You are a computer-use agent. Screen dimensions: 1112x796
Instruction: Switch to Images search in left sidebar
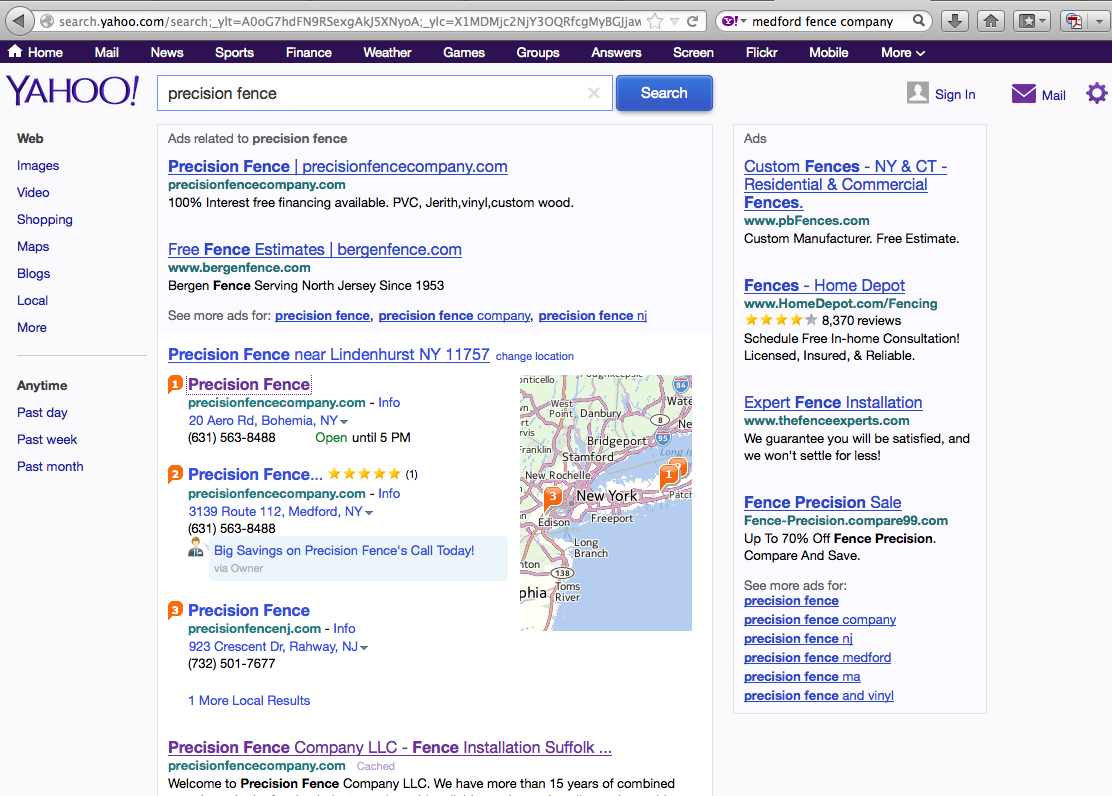(x=38, y=166)
